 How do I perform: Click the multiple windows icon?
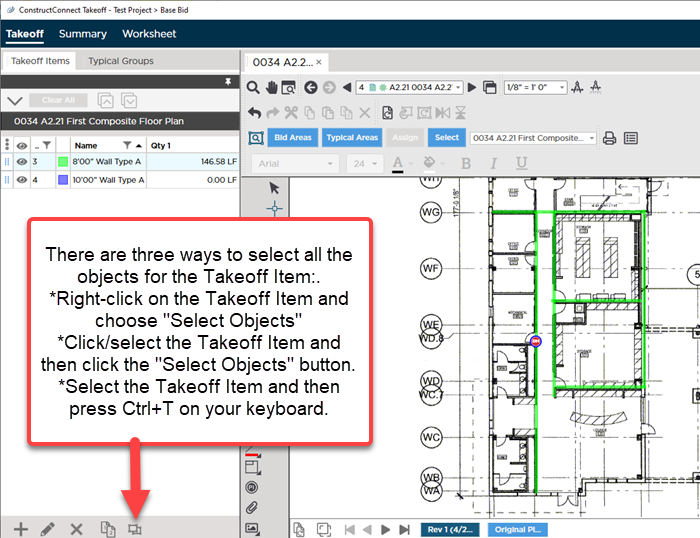tap(490, 88)
